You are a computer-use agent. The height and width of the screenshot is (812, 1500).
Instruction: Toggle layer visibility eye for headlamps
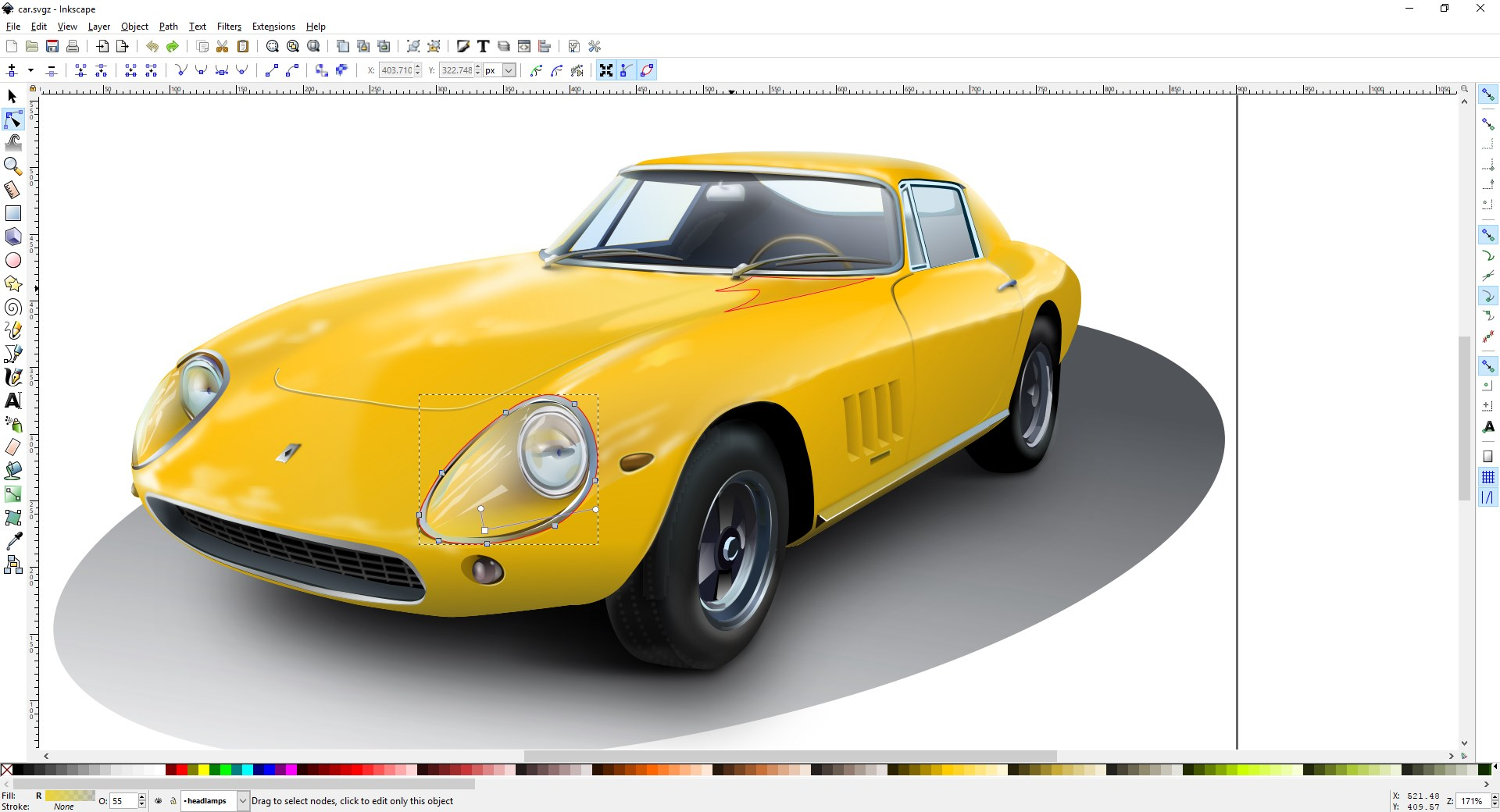click(159, 801)
